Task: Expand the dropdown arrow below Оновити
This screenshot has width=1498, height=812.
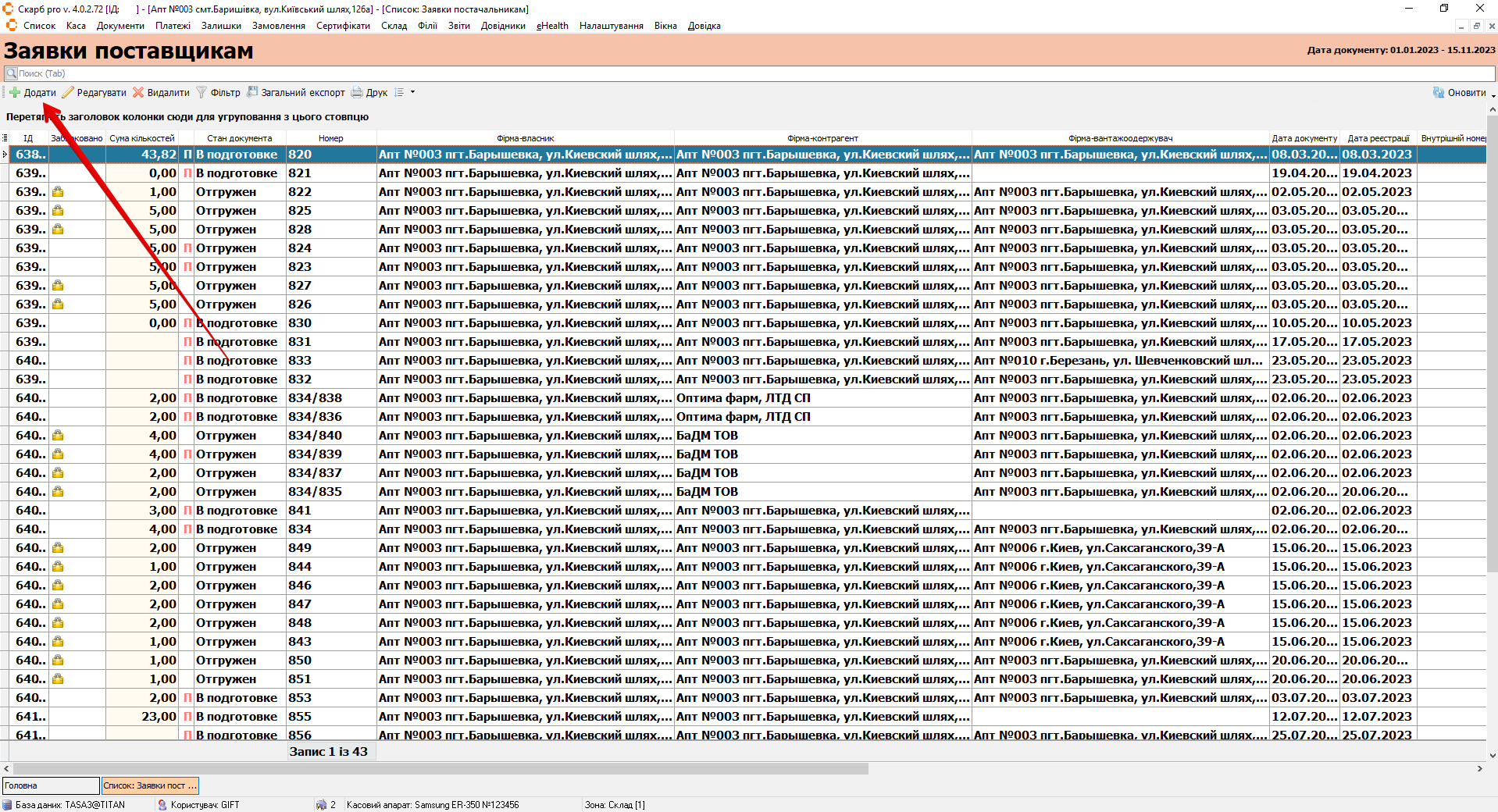Action: pyautogui.click(x=1493, y=96)
